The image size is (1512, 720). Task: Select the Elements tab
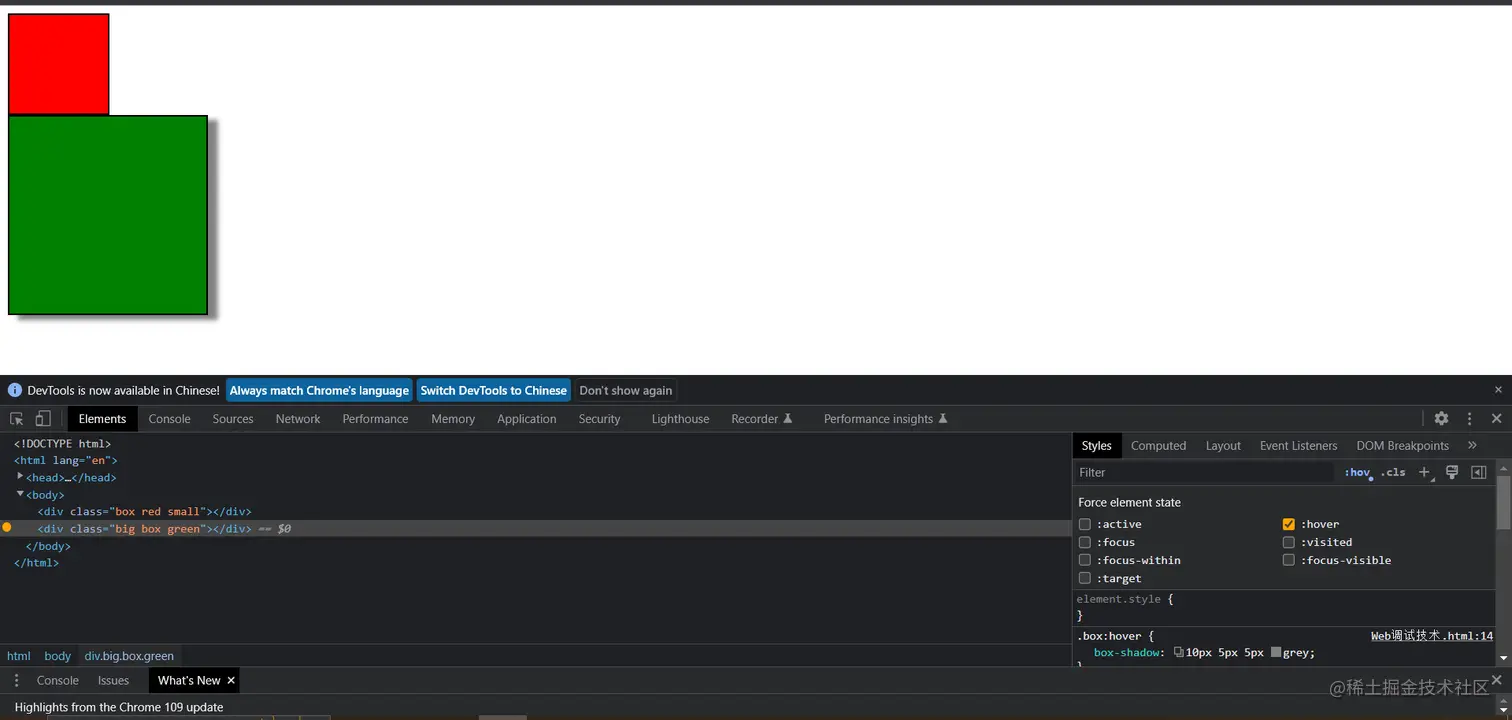pyautogui.click(x=102, y=419)
